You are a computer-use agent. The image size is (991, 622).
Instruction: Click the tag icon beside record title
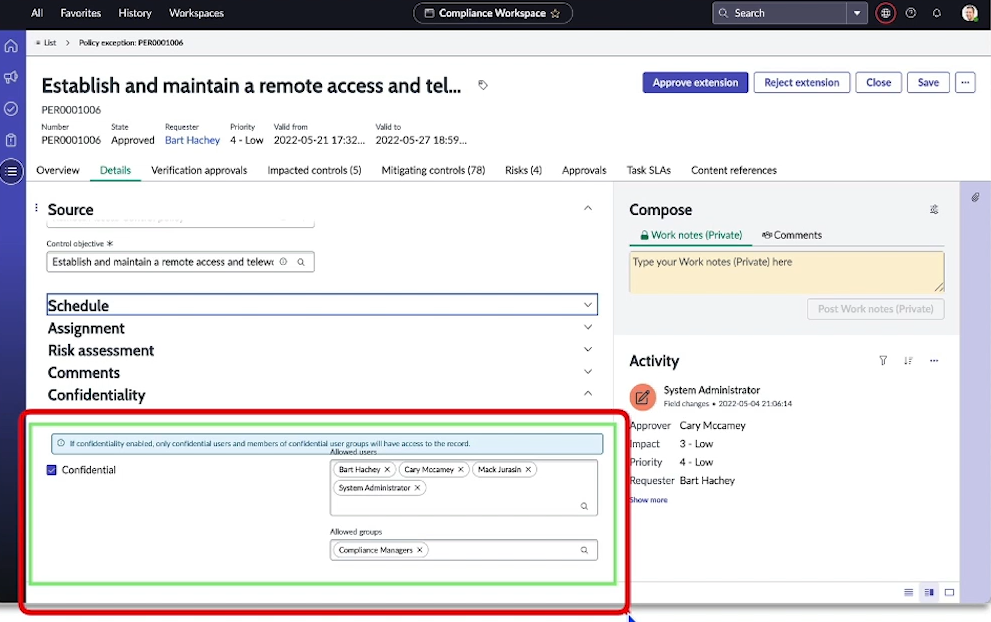pyautogui.click(x=483, y=86)
